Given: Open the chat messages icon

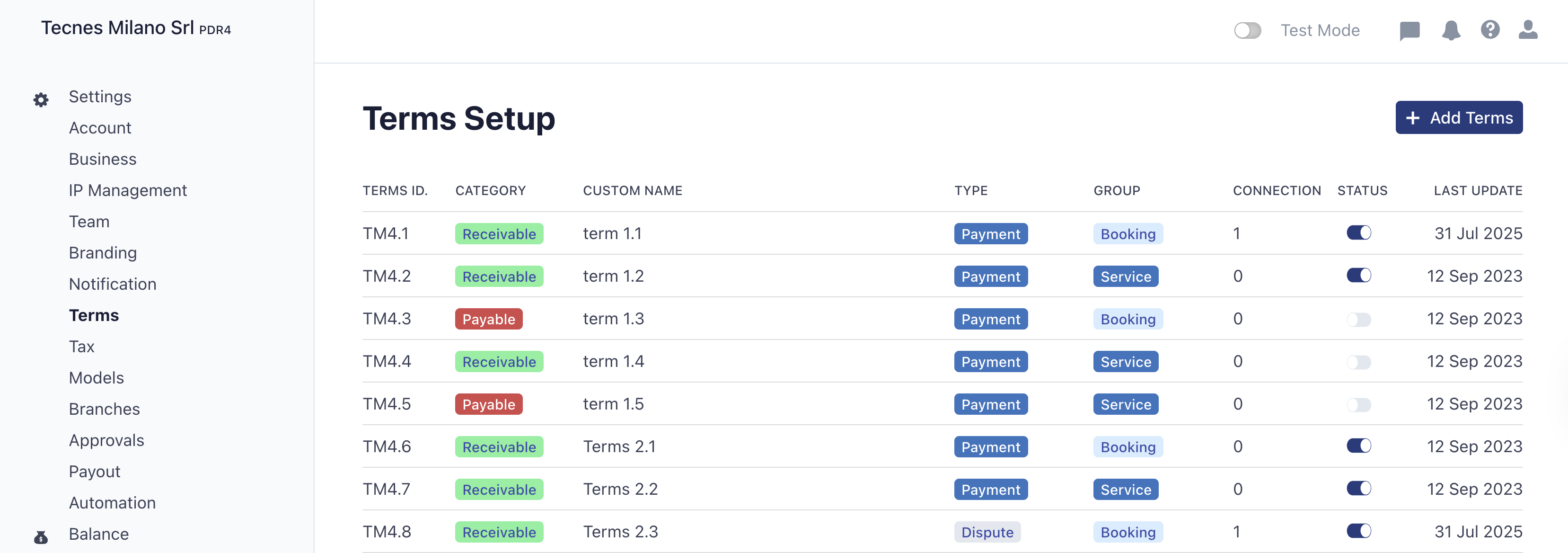Looking at the screenshot, I should point(1409,30).
